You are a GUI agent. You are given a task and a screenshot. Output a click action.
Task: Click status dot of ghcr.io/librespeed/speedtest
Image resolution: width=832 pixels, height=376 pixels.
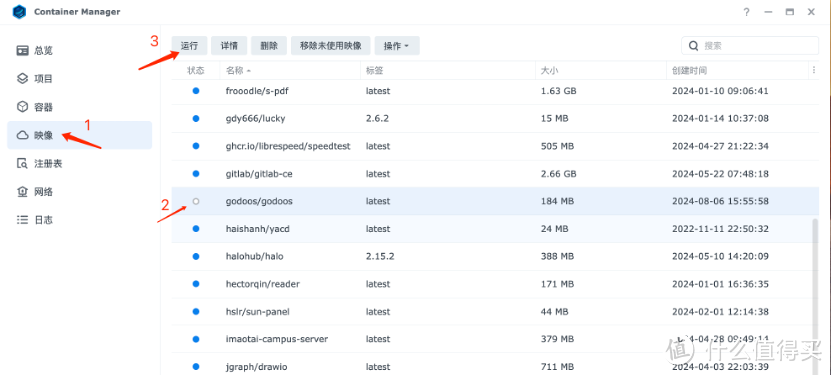click(x=196, y=146)
